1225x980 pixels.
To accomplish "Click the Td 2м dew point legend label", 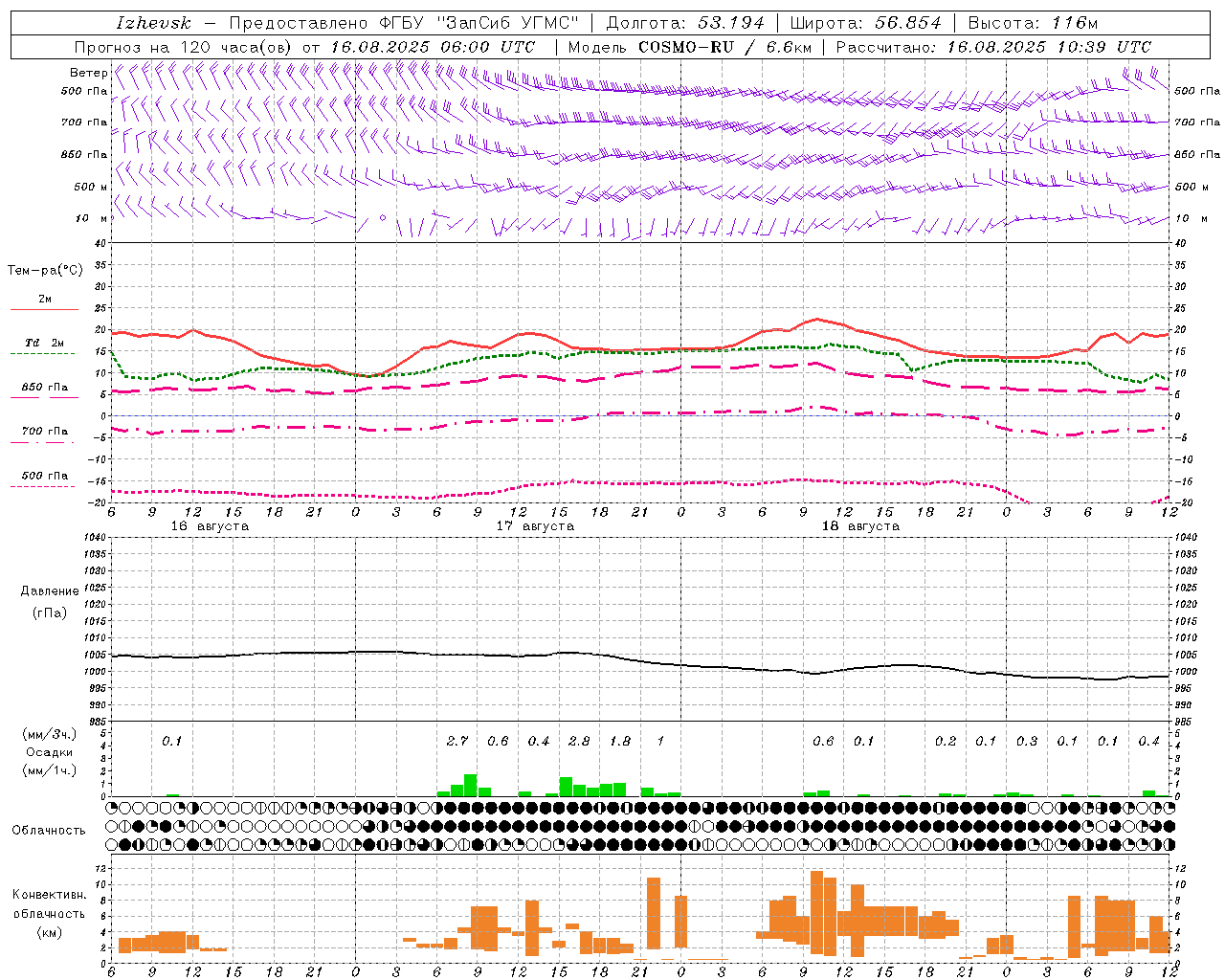I will [x=45, y=343].
